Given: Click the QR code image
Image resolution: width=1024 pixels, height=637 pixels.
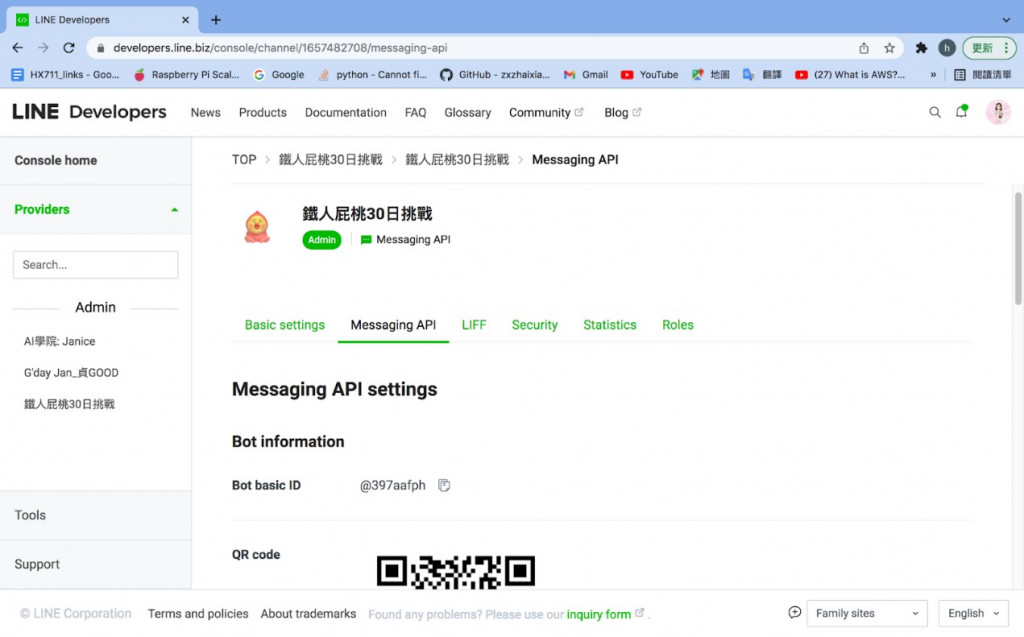Looking at the screenshot, I should tap(456, 572).
